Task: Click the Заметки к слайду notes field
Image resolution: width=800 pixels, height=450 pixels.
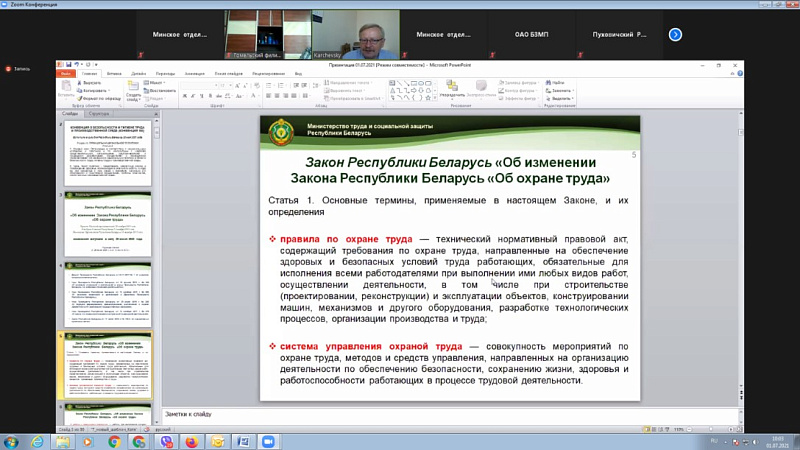Action: pos(451,414)
